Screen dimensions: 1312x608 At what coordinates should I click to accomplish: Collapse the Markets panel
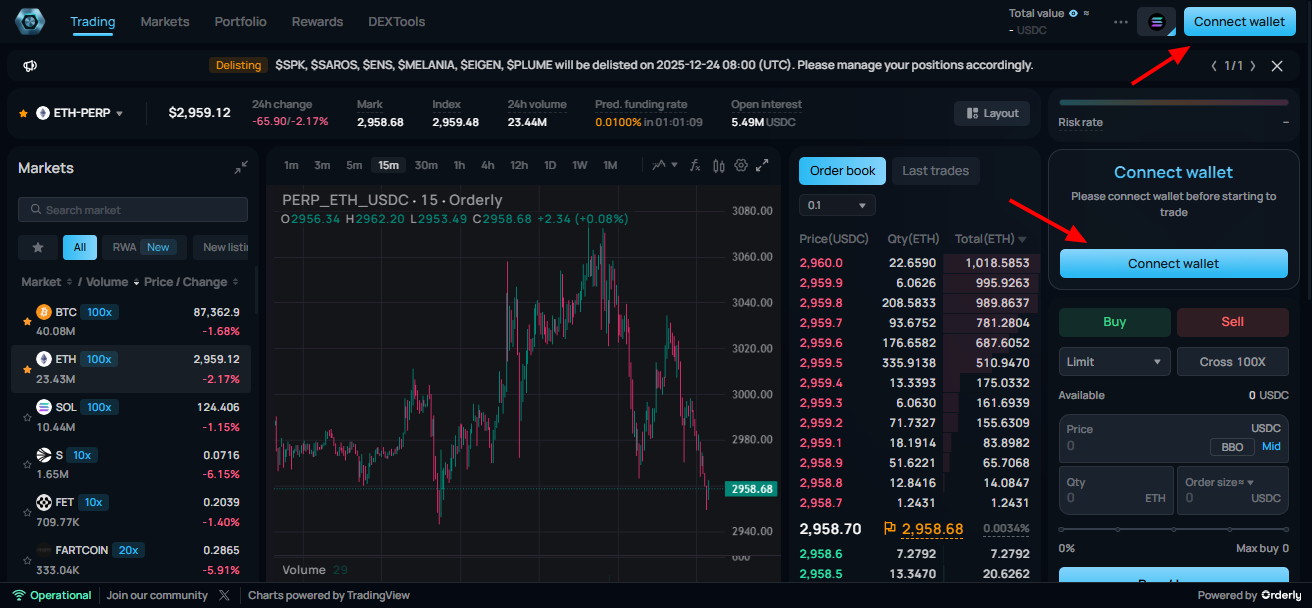point(241,168)
